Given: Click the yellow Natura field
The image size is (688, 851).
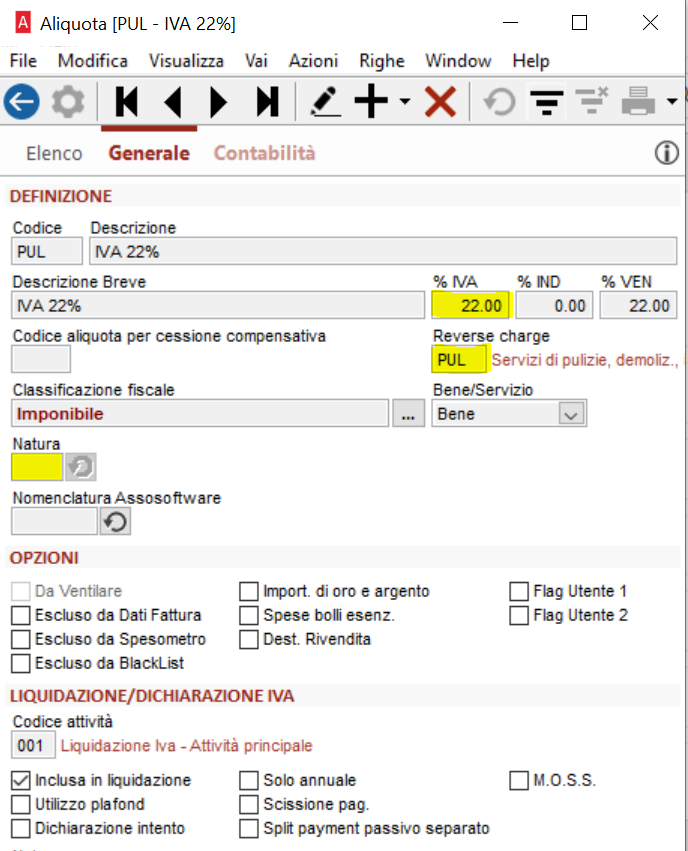Looking at the screenshot, I should [x=37, y=467].
